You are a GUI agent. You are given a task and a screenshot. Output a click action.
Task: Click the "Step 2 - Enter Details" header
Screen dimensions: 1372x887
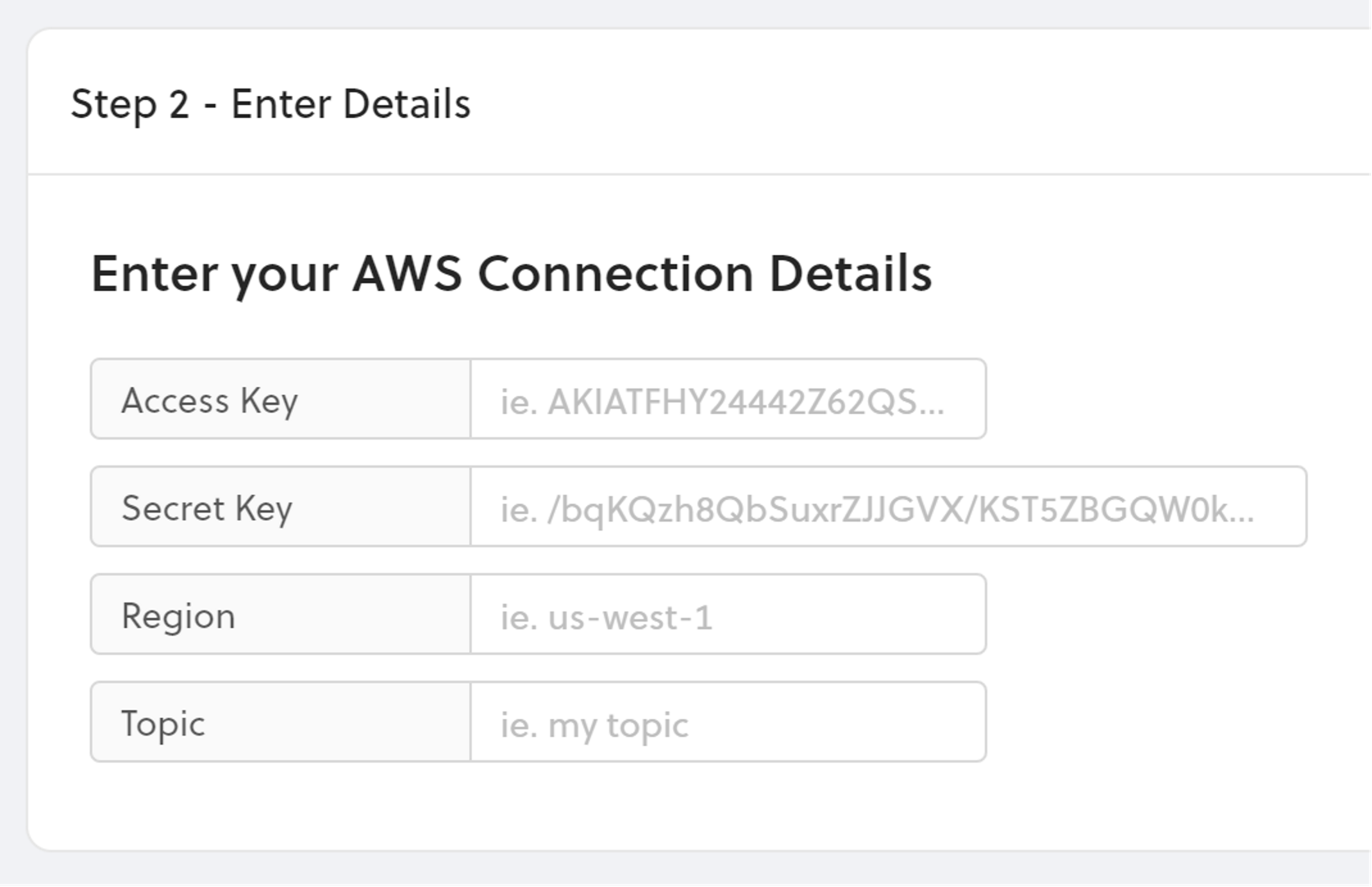point(271,104)
